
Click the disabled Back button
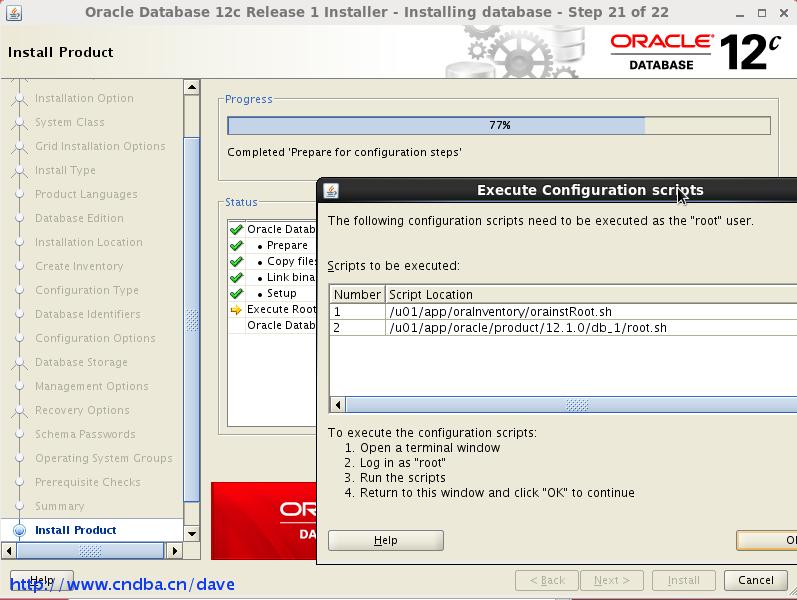tap(547, 580)
